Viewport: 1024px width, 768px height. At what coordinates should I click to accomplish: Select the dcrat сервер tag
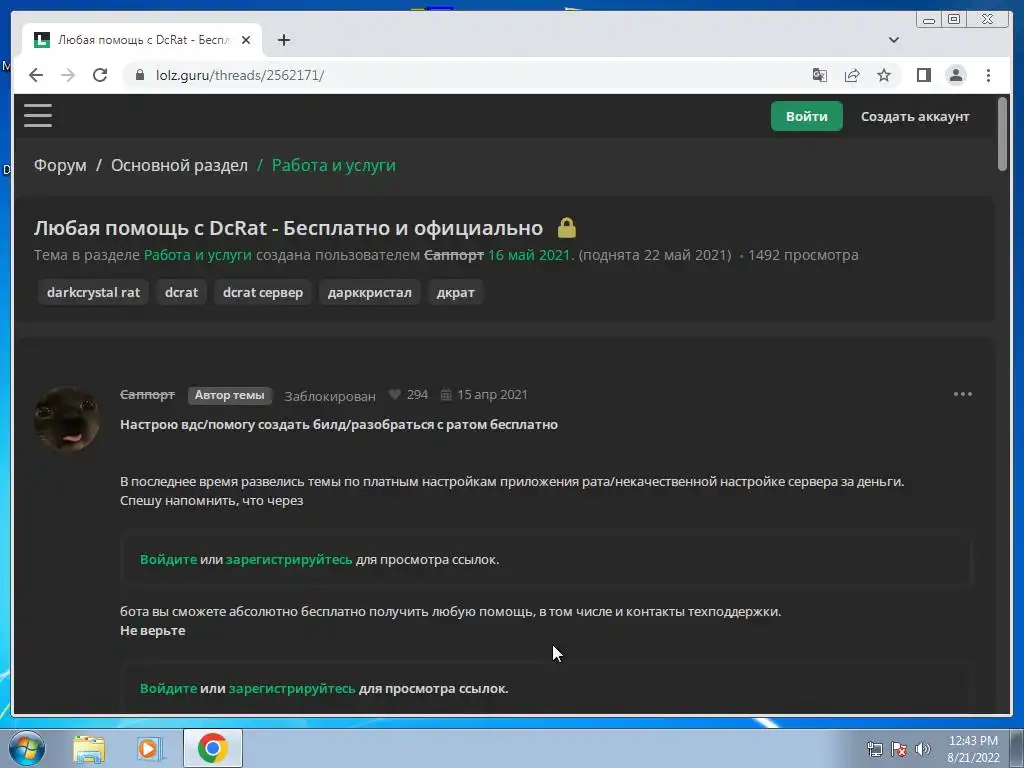pos(263,292)
